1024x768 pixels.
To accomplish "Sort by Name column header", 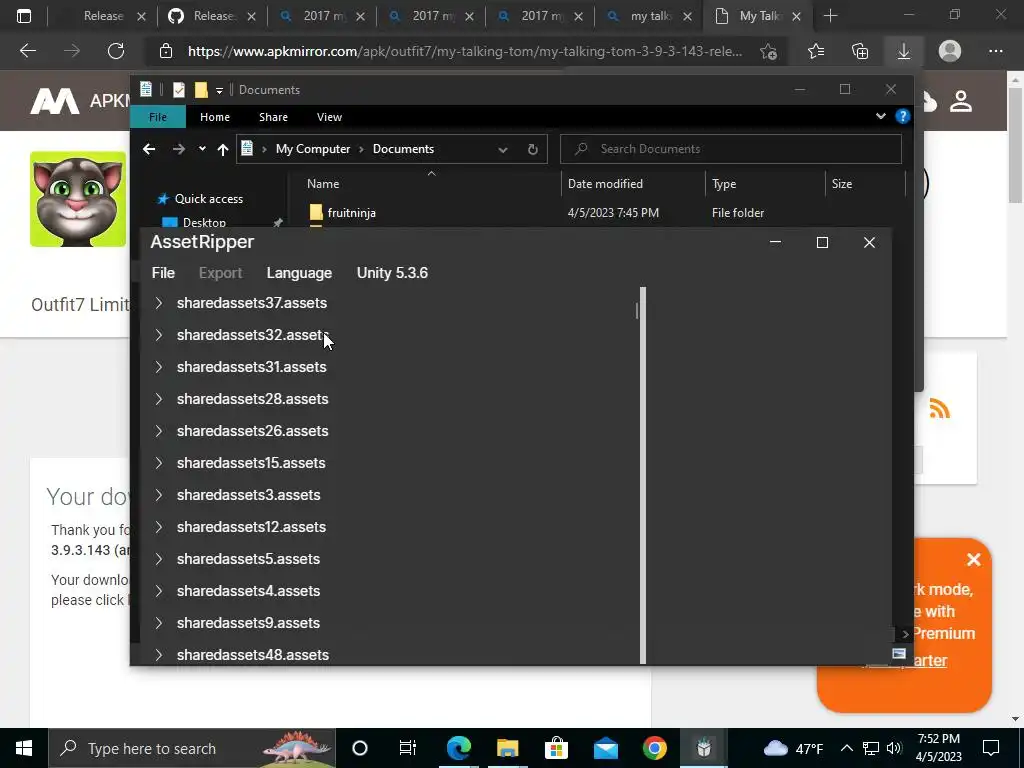I will [323, 184].
